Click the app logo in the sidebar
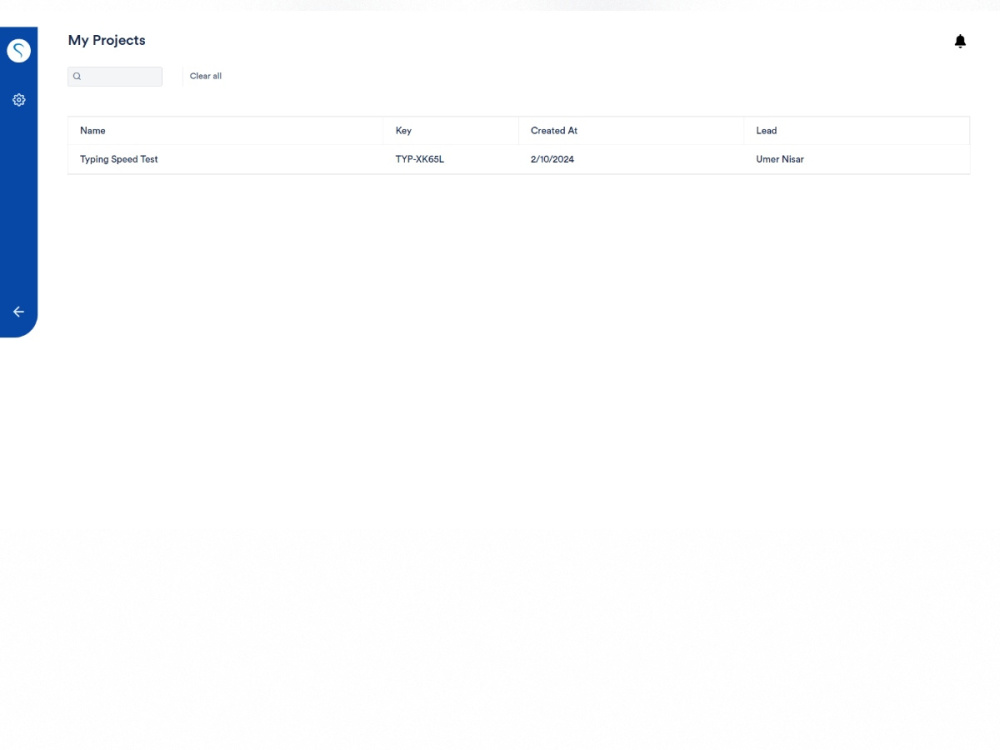 [x=18, y=50]
